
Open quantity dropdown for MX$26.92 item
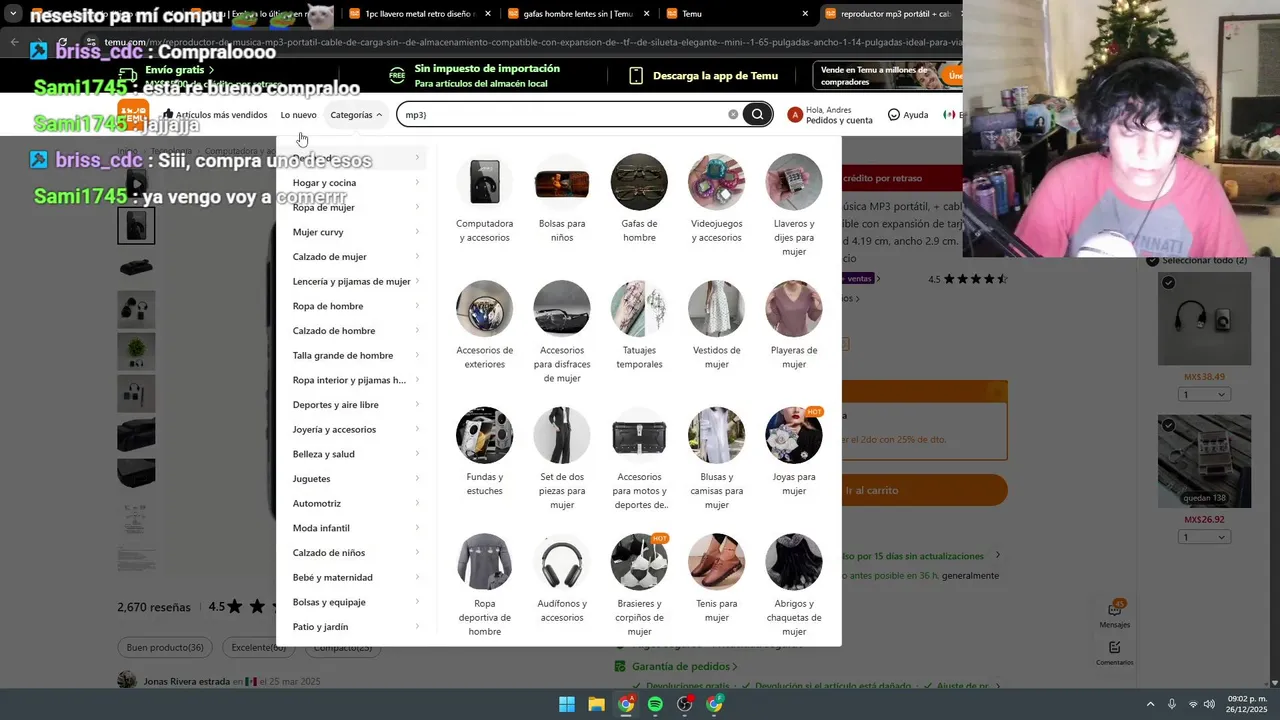tap(1204, 537)
